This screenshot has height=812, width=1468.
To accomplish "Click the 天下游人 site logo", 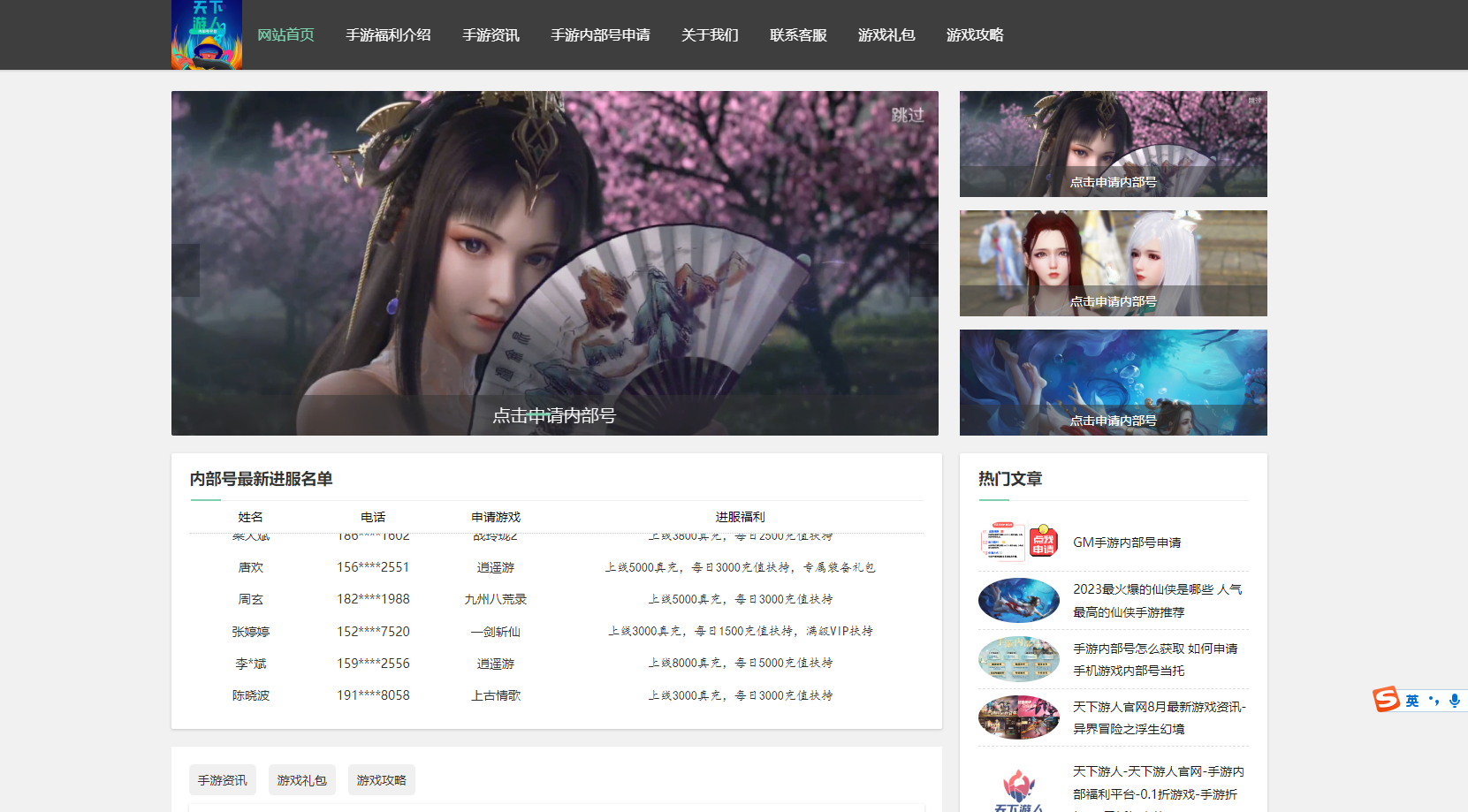I will [x=207, y=34].
